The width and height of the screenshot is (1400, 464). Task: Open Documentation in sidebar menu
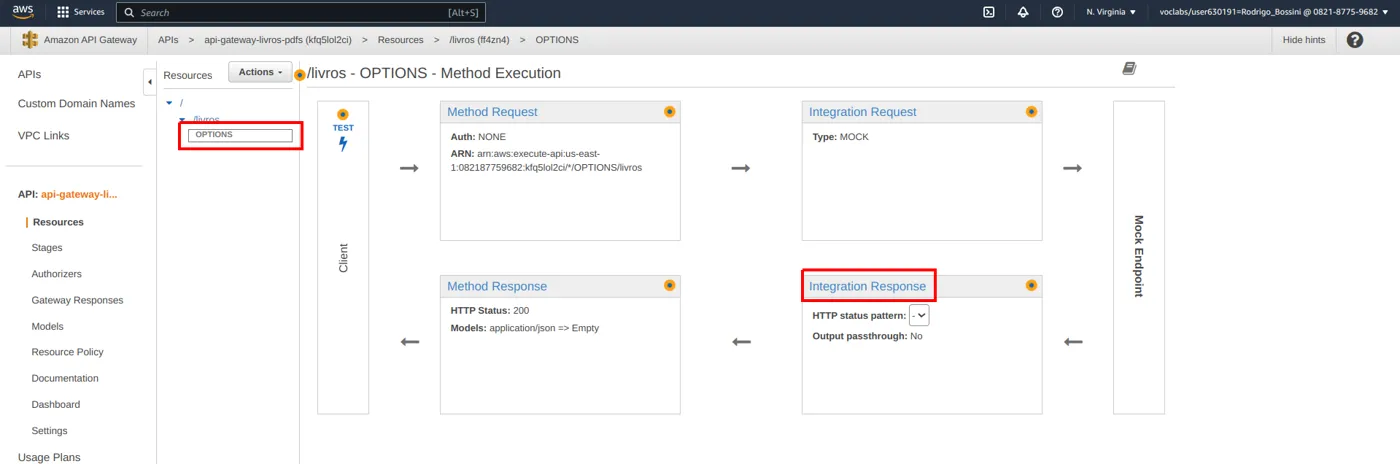[65, 378]
